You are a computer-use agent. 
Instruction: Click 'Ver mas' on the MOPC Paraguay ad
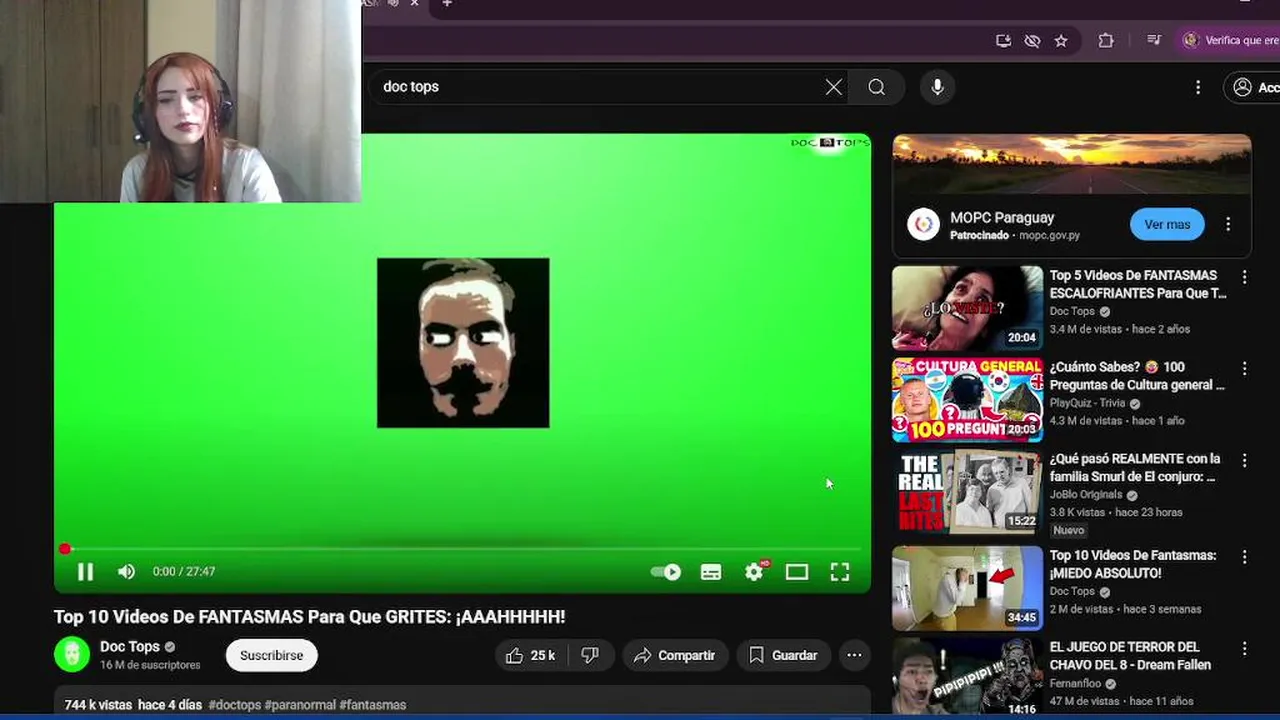coord(1167,224)
